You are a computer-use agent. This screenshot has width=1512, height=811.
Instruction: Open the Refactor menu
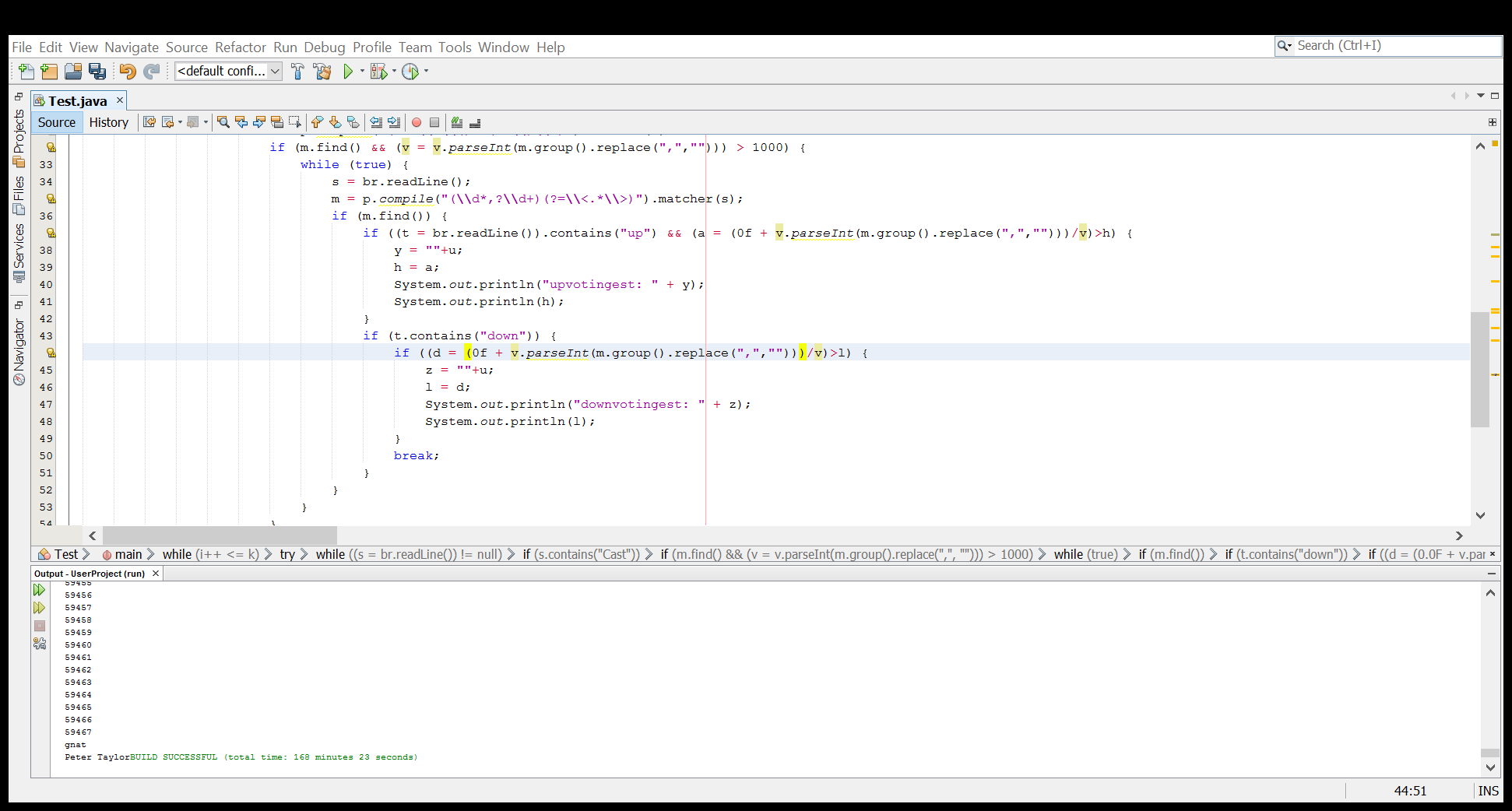(241, 47)
